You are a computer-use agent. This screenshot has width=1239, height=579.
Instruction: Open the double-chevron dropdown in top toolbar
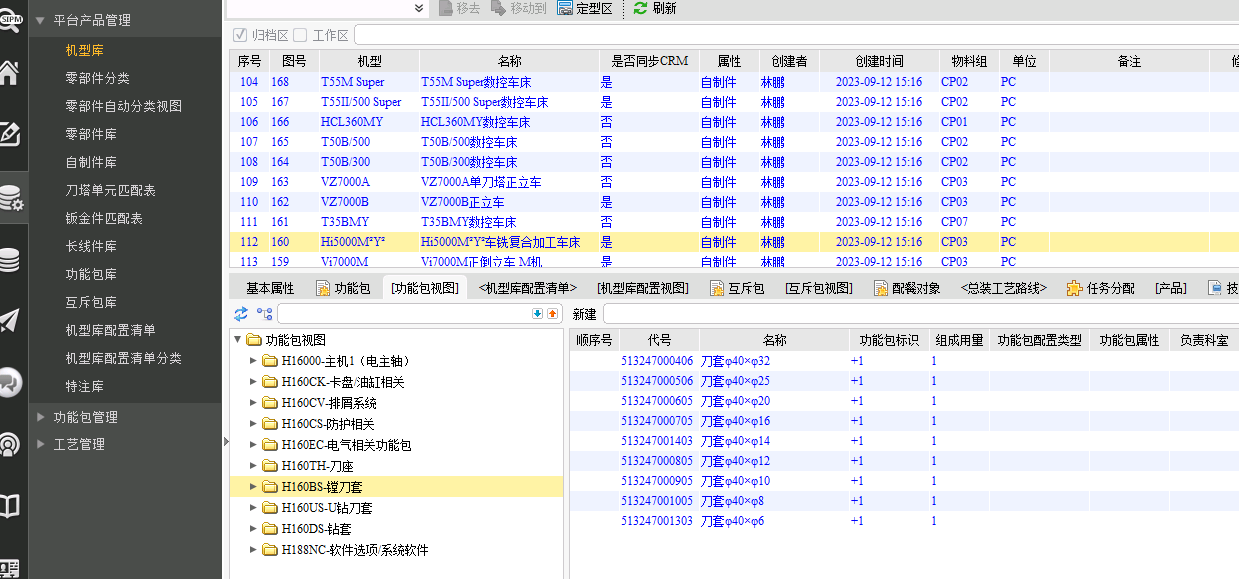tap(419, 8)
